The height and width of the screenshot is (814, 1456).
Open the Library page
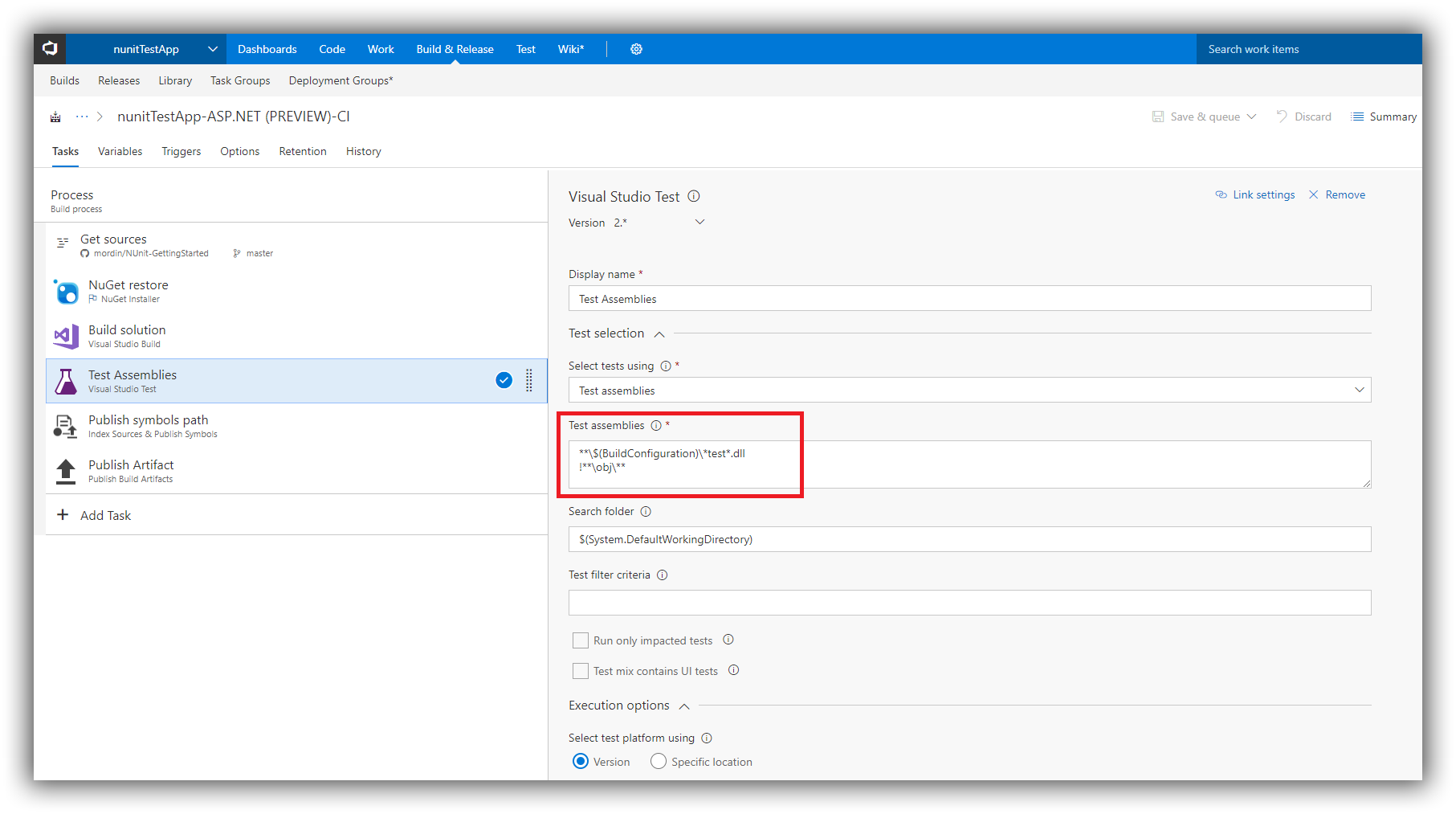pos(175,80)
